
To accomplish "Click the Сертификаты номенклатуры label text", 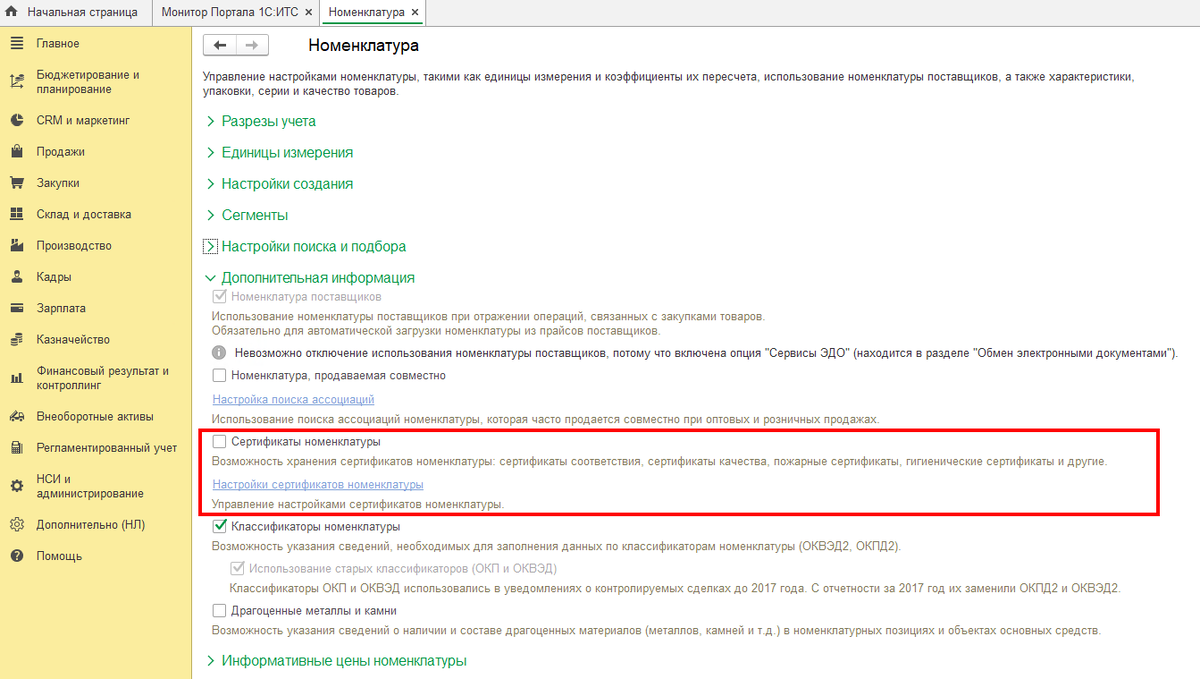I will click(305, 442).
